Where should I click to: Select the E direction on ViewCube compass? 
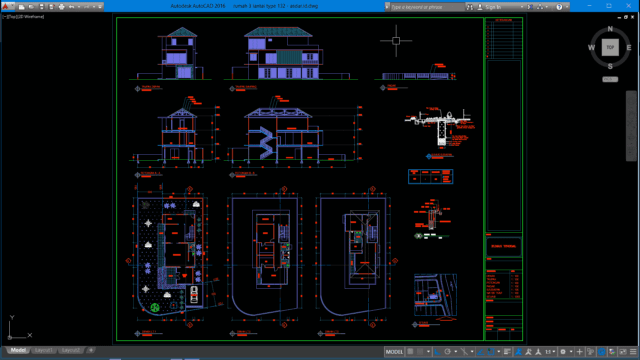coord(629,48)
